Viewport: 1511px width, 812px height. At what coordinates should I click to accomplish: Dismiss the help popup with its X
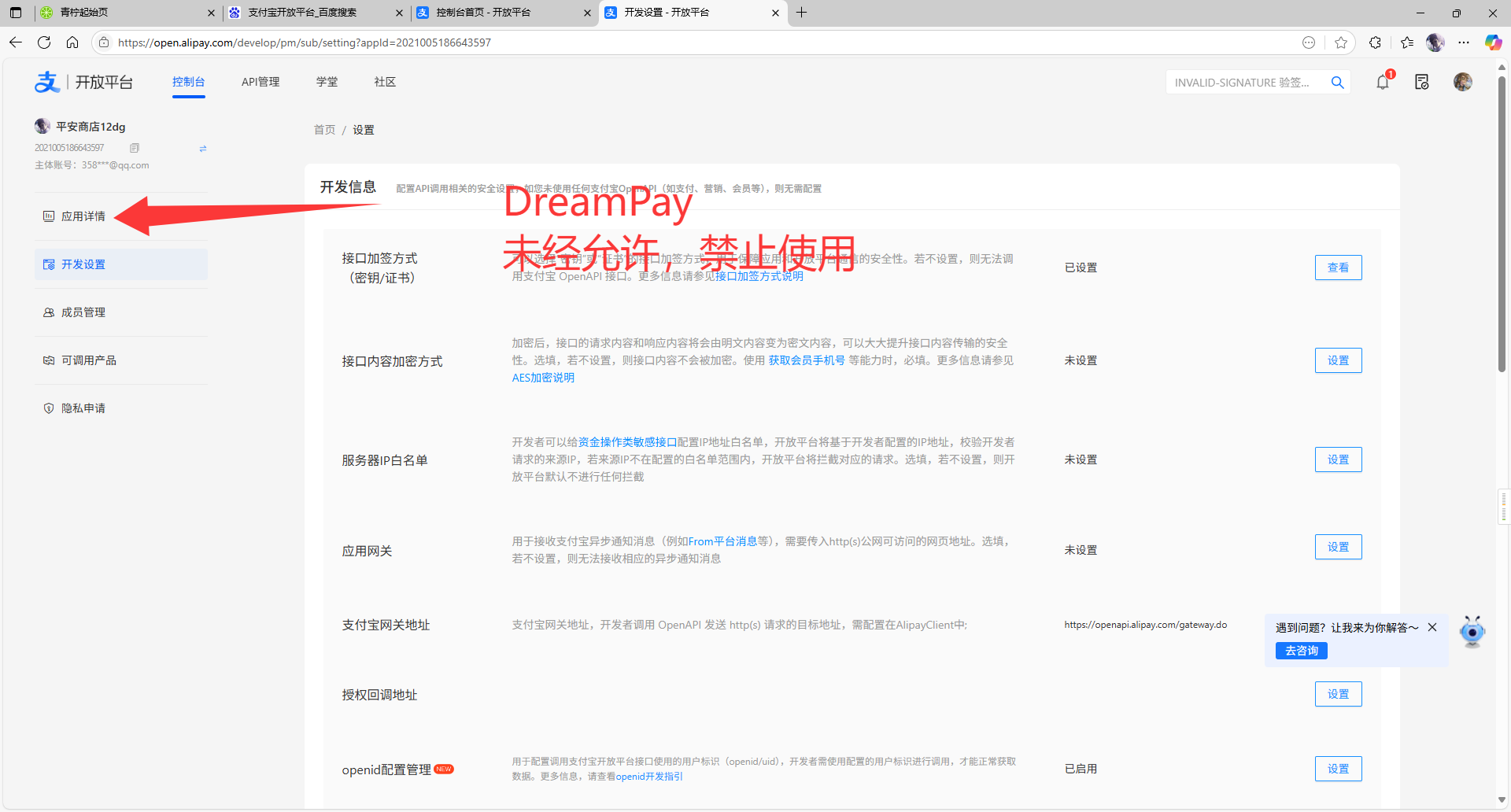pos(1432,627)
